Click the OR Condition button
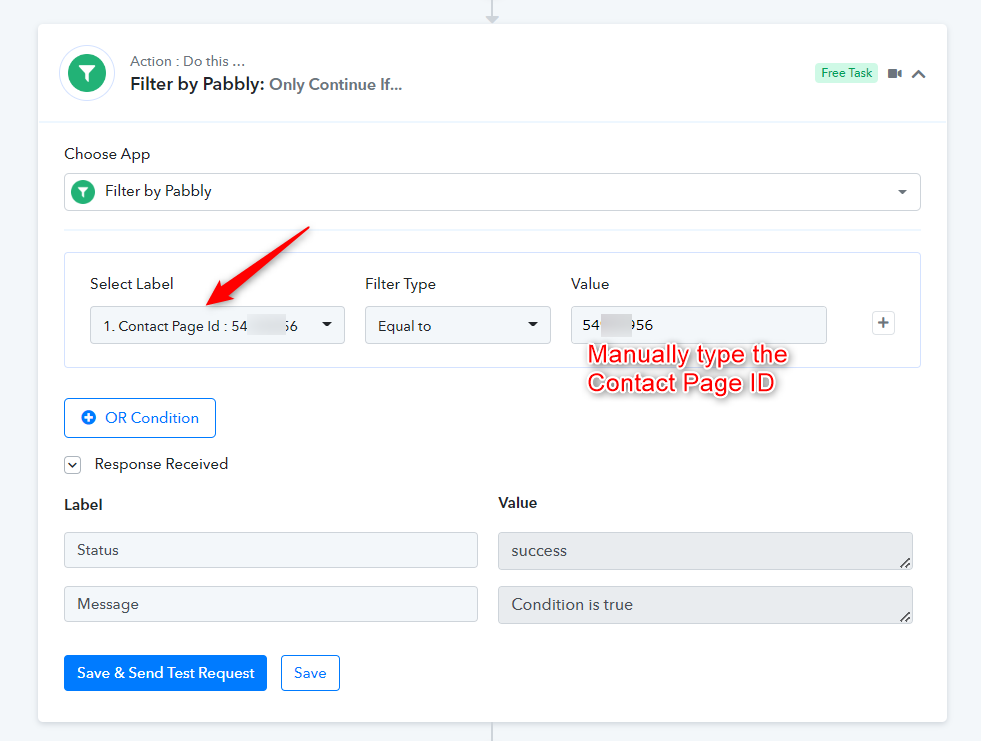 (x=140, y=418)
